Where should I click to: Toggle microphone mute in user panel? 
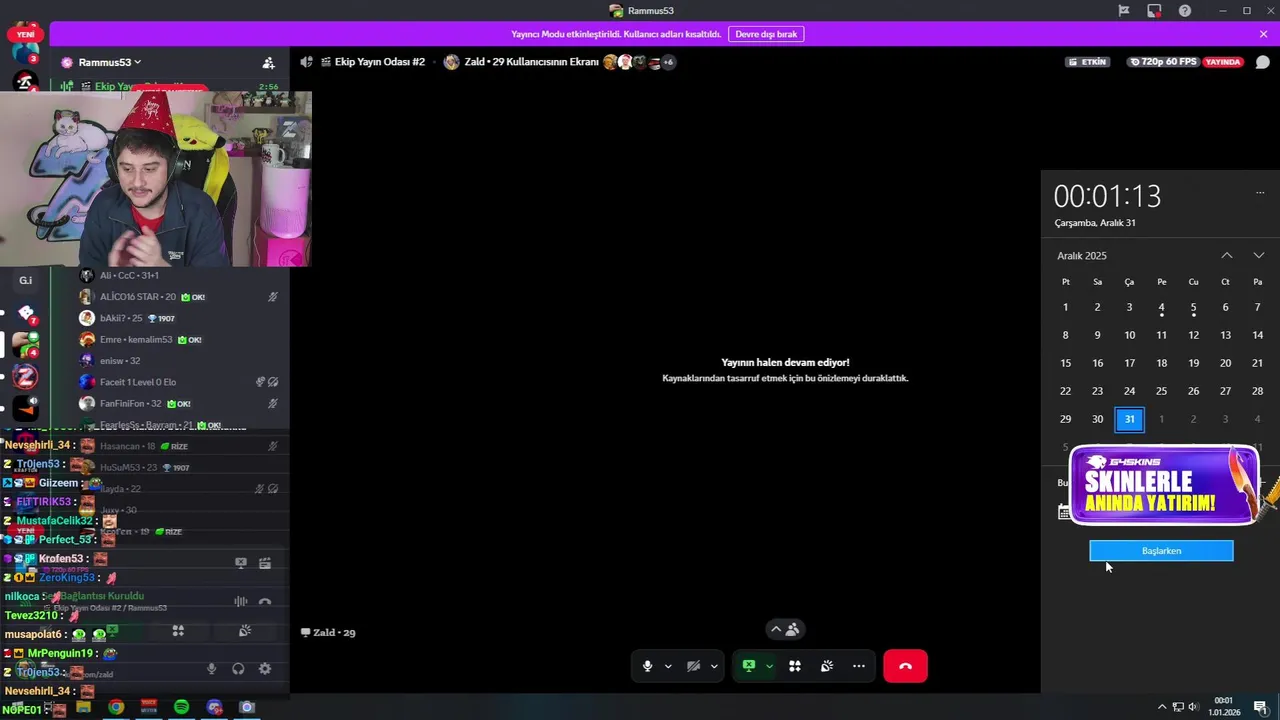[x=211, y=669]
